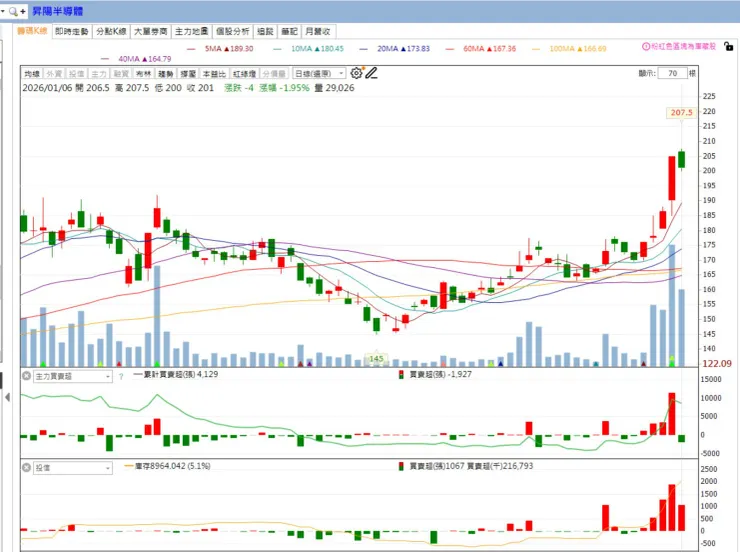Click the pink info circle icon
The width and height of the screenshot is (740, 552).
646,46
